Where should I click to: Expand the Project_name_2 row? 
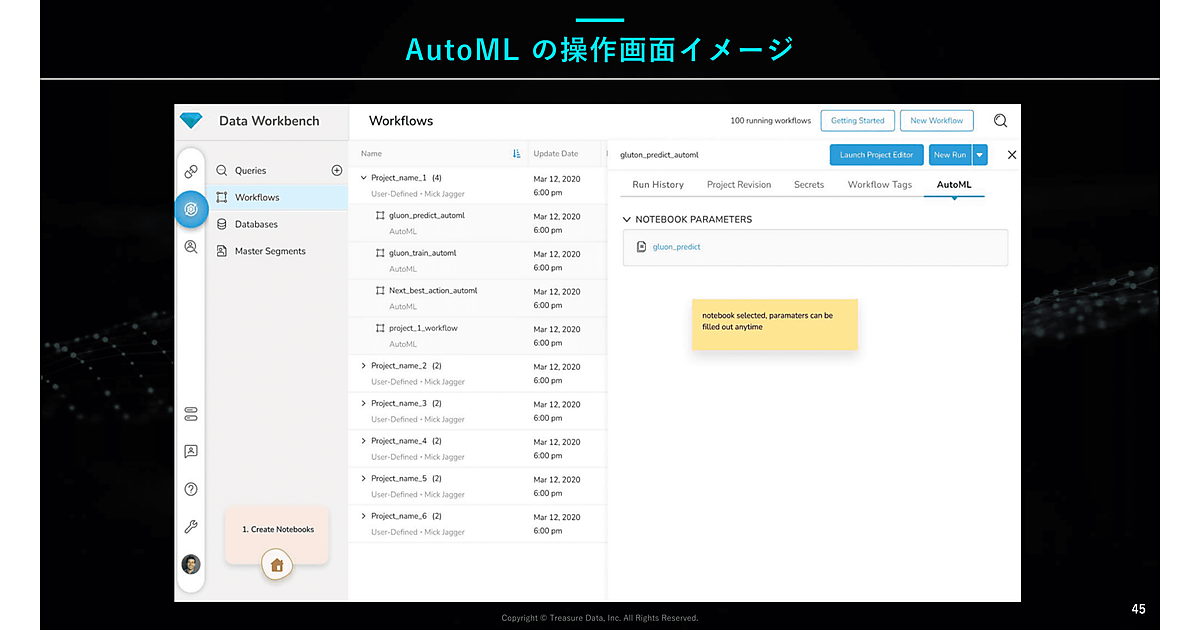364,366
